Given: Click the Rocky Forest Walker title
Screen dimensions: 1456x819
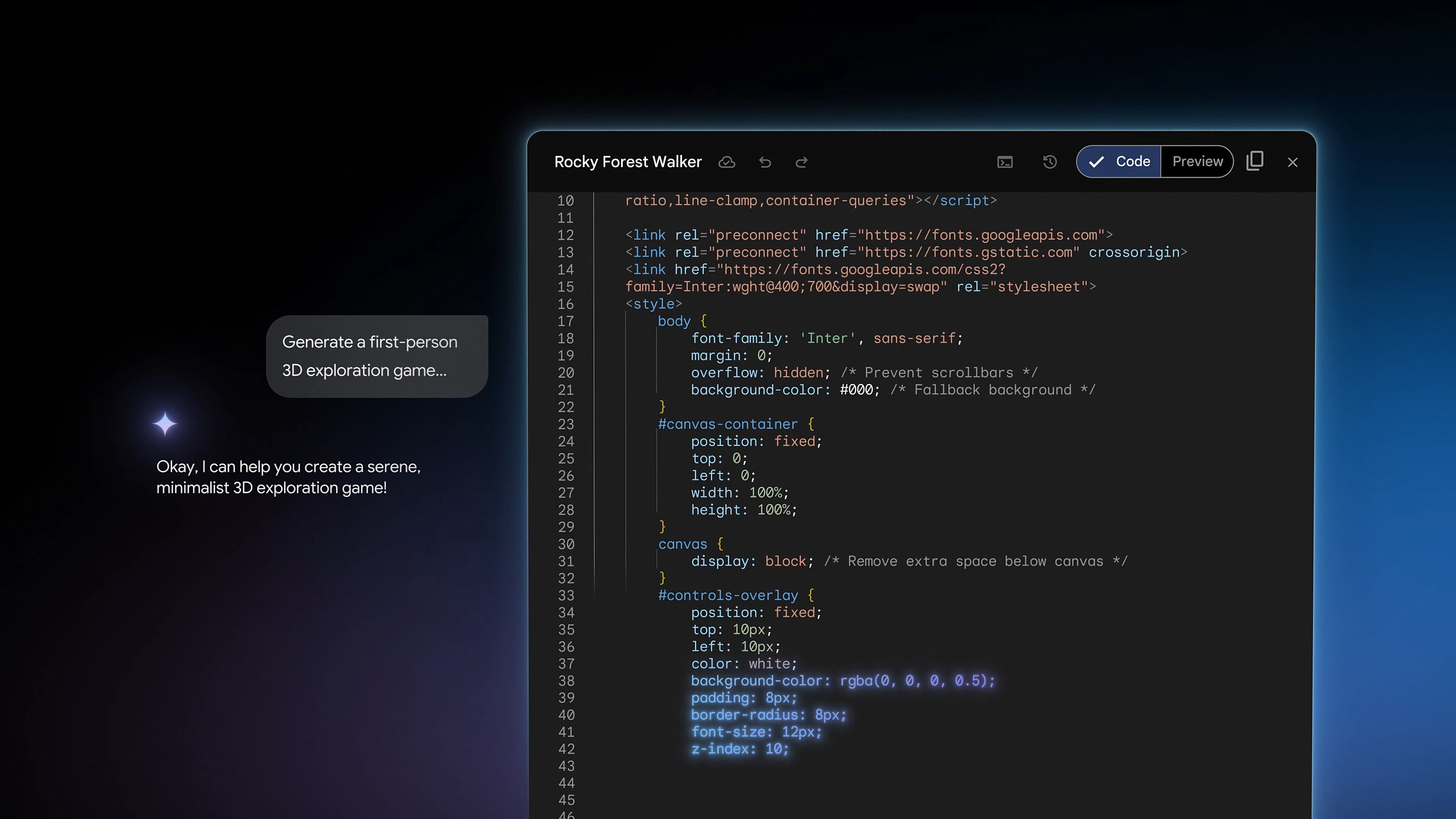Looking at the screenshot, I should (628, 162).
